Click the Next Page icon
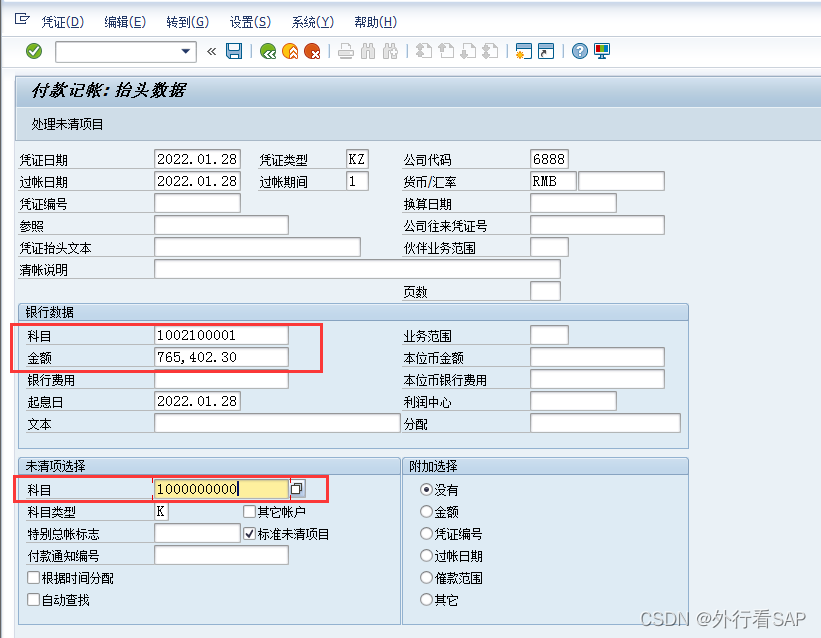 pyautogui.click(x=468, y=51)
